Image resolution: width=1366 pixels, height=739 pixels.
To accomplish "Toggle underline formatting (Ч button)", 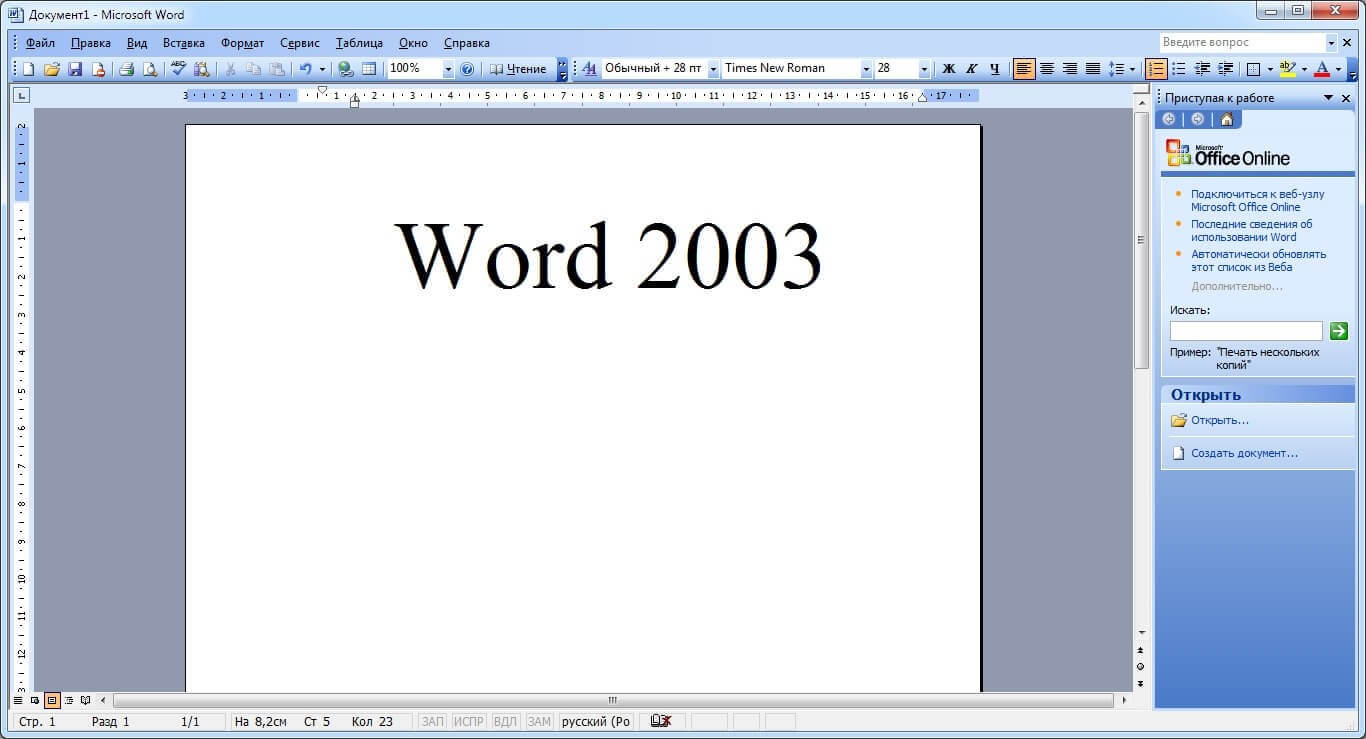I will [994, 69].
